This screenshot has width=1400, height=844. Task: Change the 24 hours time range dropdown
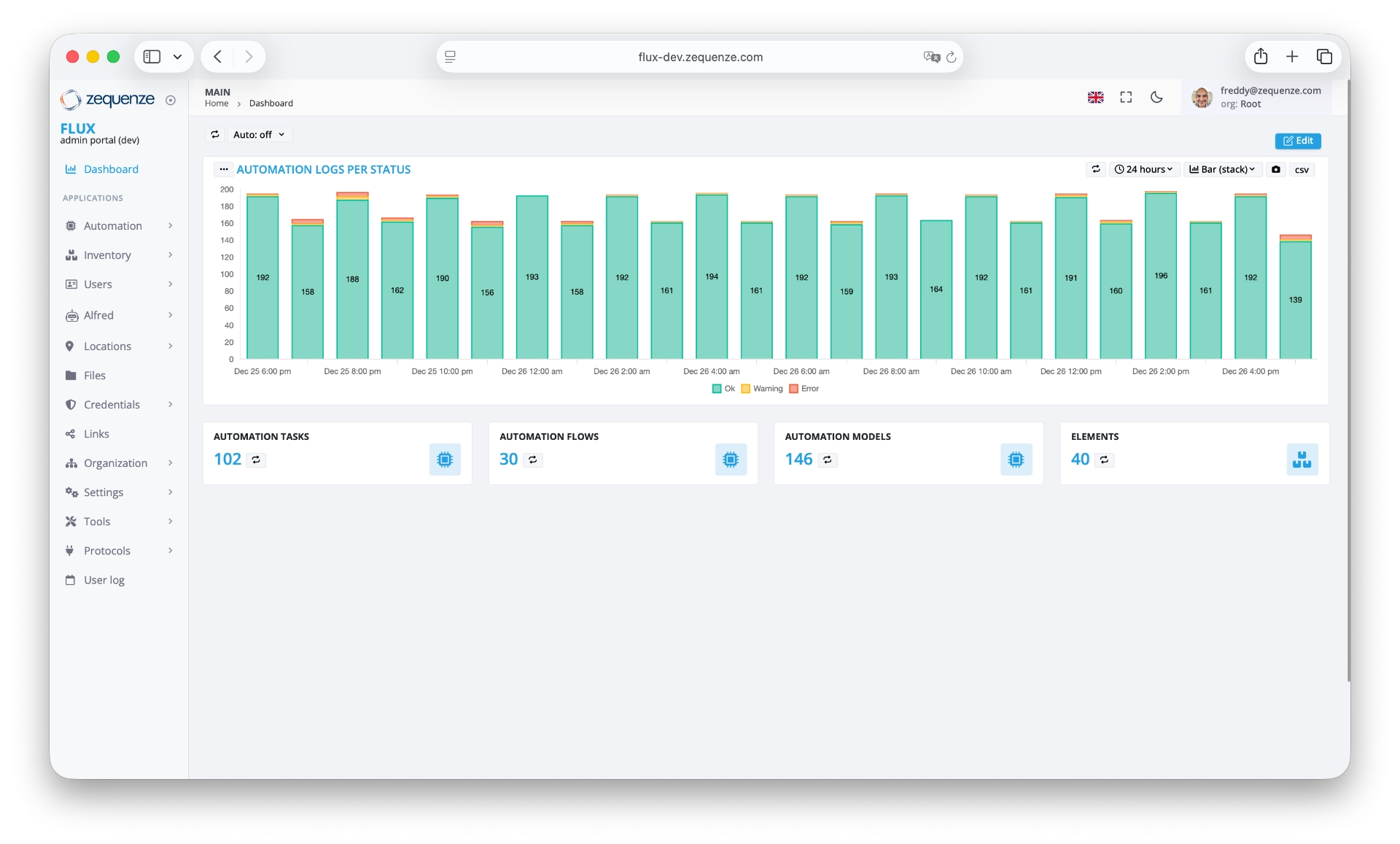point(1145,169)
